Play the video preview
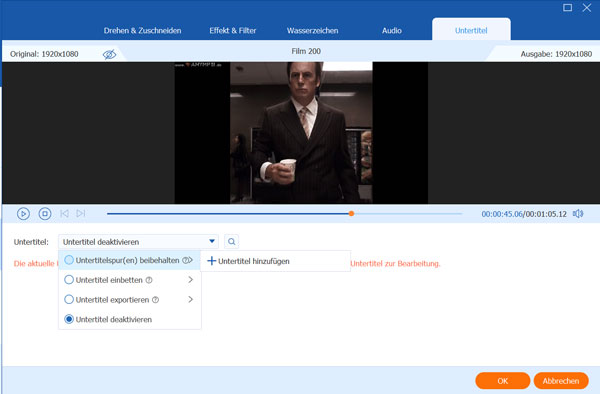Viewport: 600px width, 394px height. click(23, 213)
